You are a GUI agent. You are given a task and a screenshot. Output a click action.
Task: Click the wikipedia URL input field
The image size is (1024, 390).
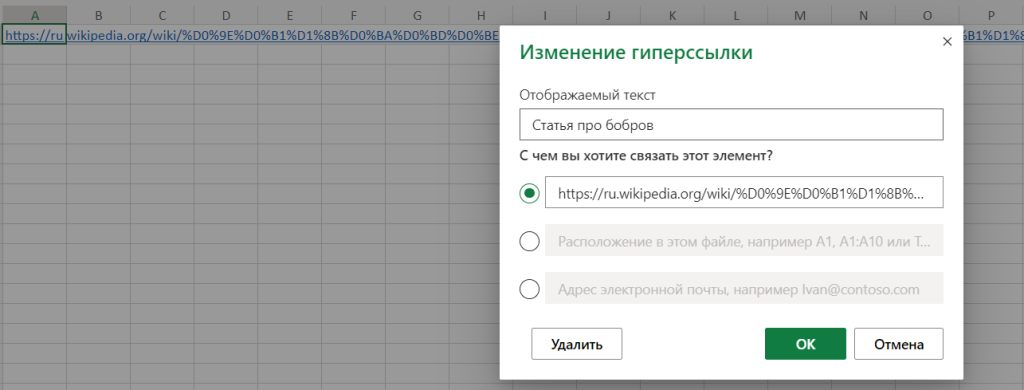[744, 192]
